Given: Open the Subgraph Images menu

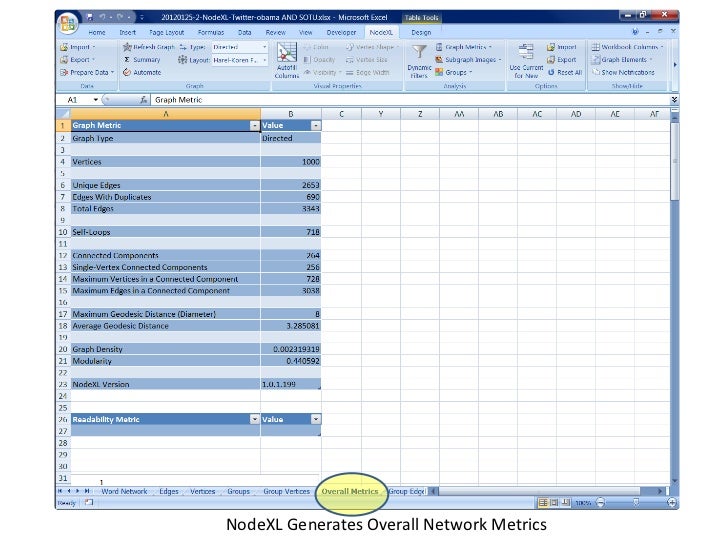Looking at the screenshot, I should point(468,59).
